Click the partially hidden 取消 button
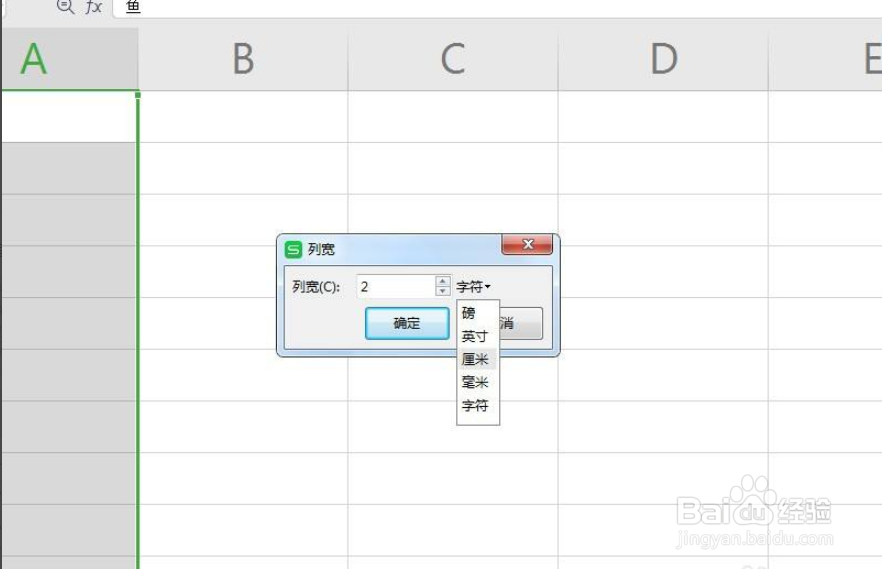 point(522,323)
